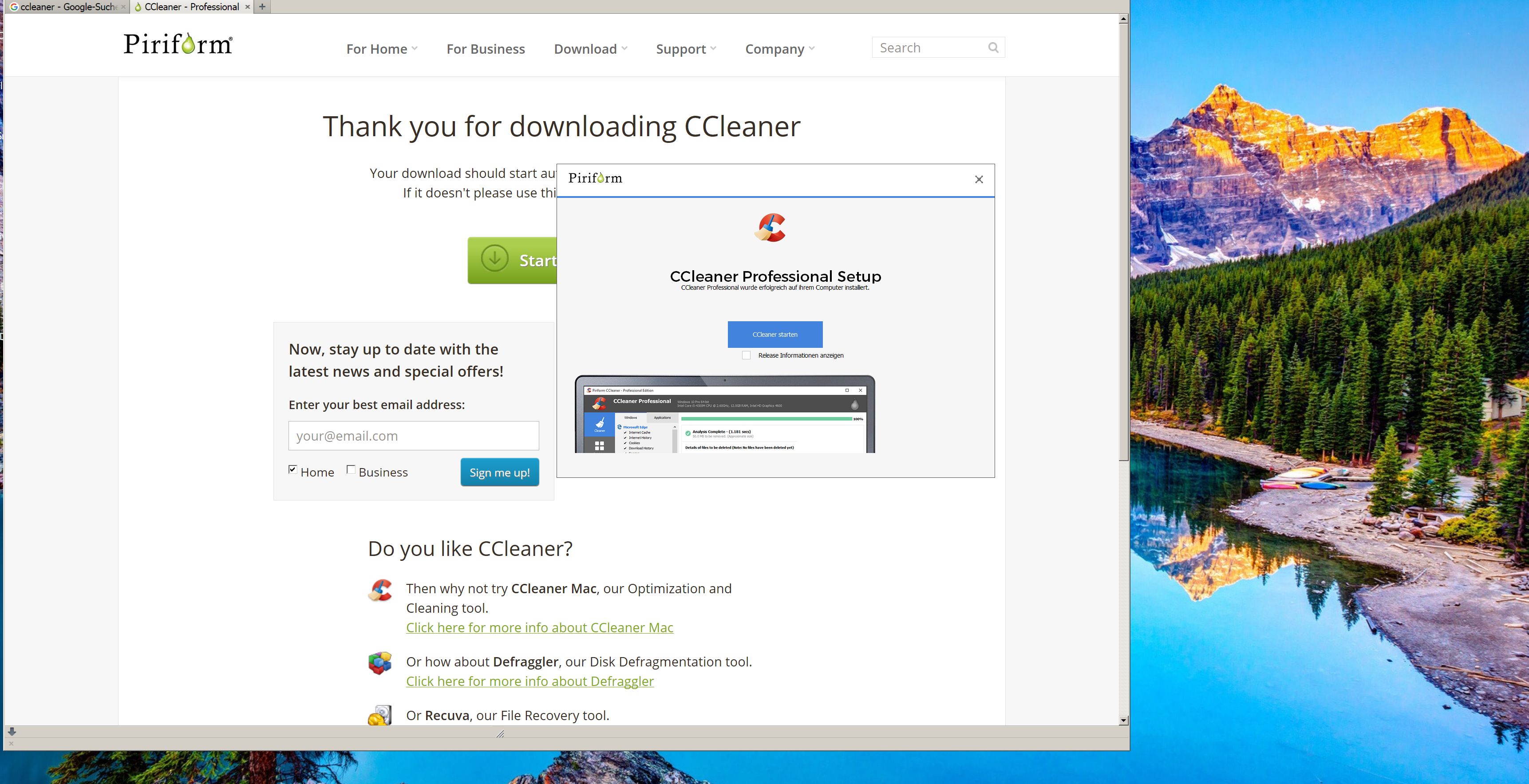
Task: Click the Piriform logo in header
Action: point(178,44)
